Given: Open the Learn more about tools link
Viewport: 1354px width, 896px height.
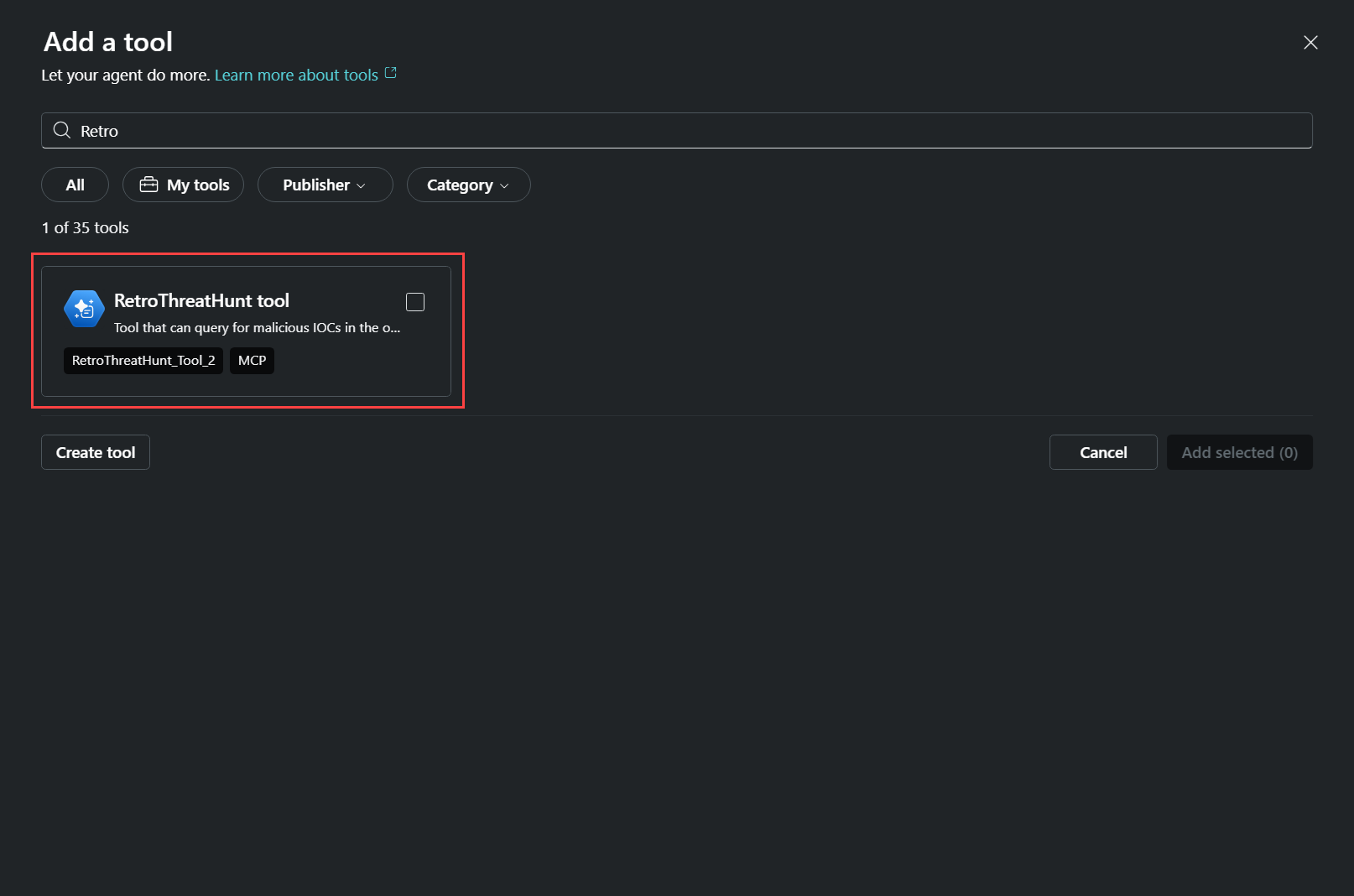Looking at the screenshot, I should pyautogui.click(x=296, y=76).
